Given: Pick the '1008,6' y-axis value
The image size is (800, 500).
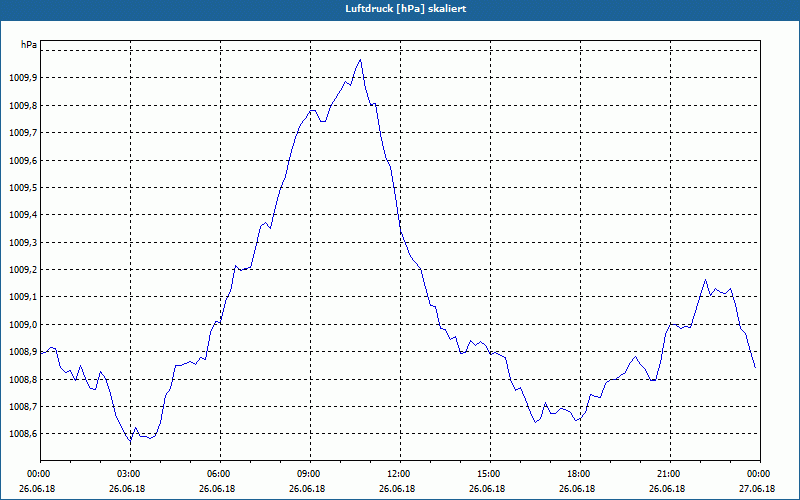Looking at the screenshot, I should [x=23, y=434].
